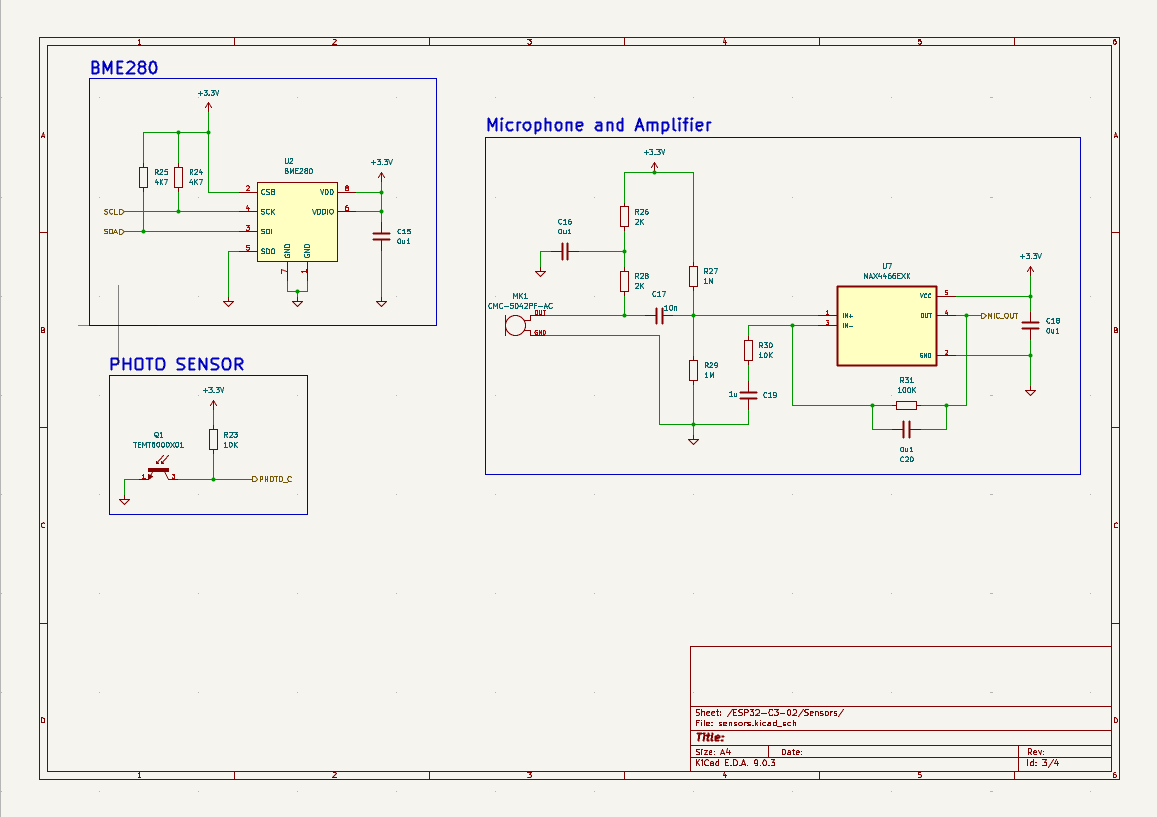The height and width of the screenshot is (817, 1157).
Task: Click GND symbol below BME280 GND pins
Action: [297, 302]
